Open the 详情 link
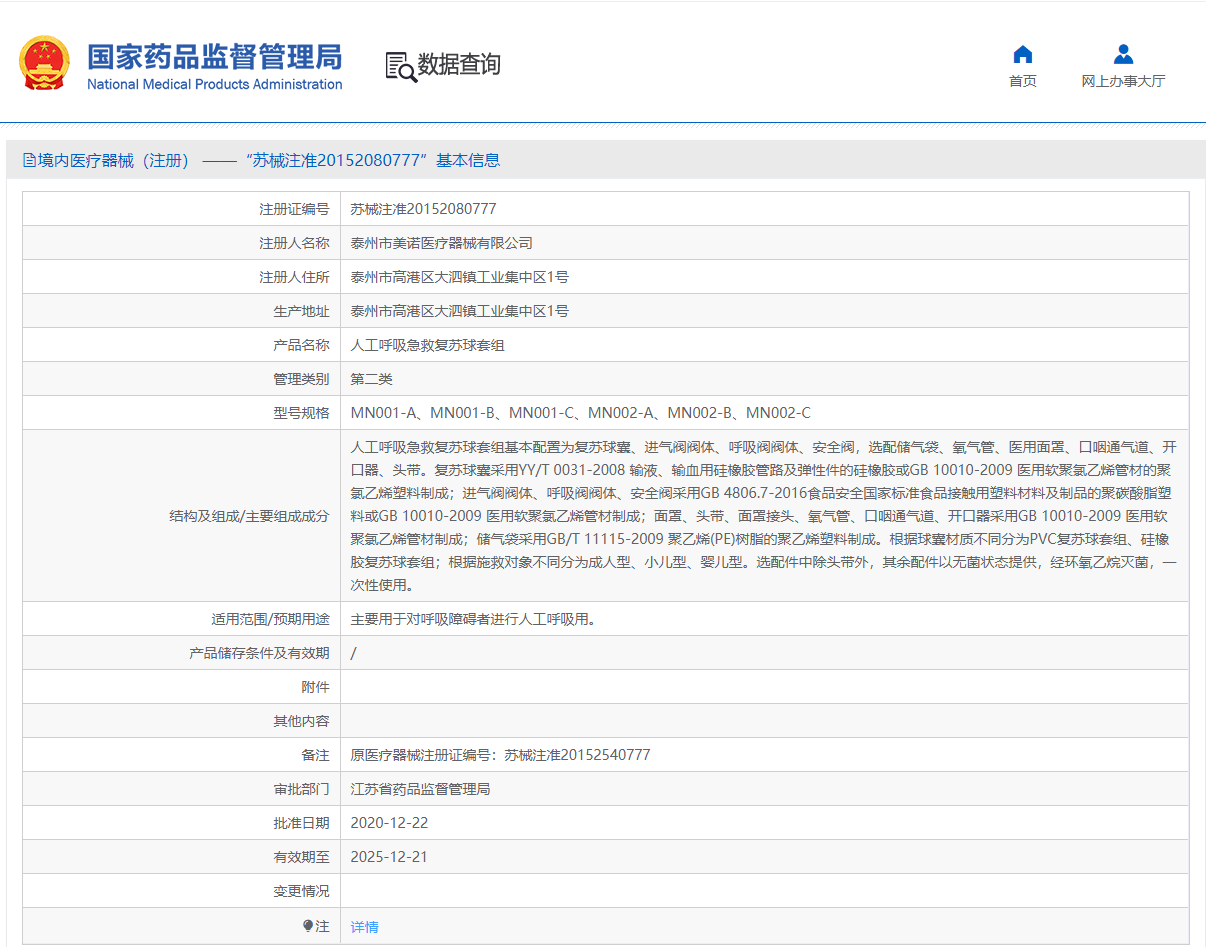 click(365, 927)
